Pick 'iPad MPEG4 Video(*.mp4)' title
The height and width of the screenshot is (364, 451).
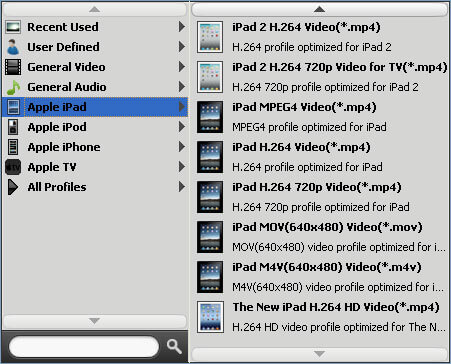(x=304, y=107)
